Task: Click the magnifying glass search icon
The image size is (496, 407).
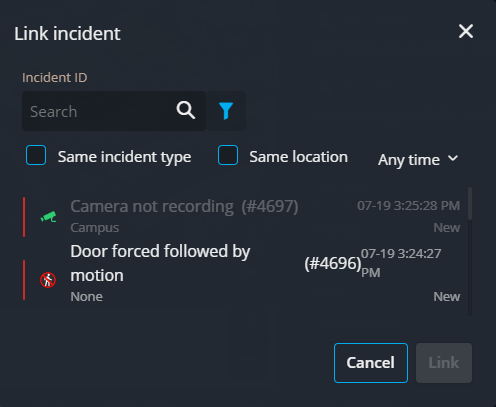Action: 186,110
